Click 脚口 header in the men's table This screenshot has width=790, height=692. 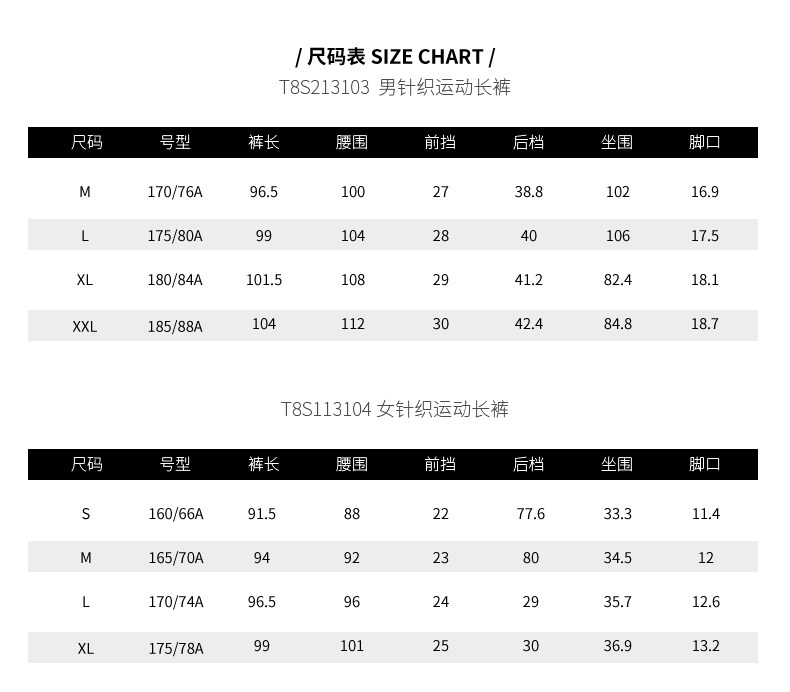[705, 142]
